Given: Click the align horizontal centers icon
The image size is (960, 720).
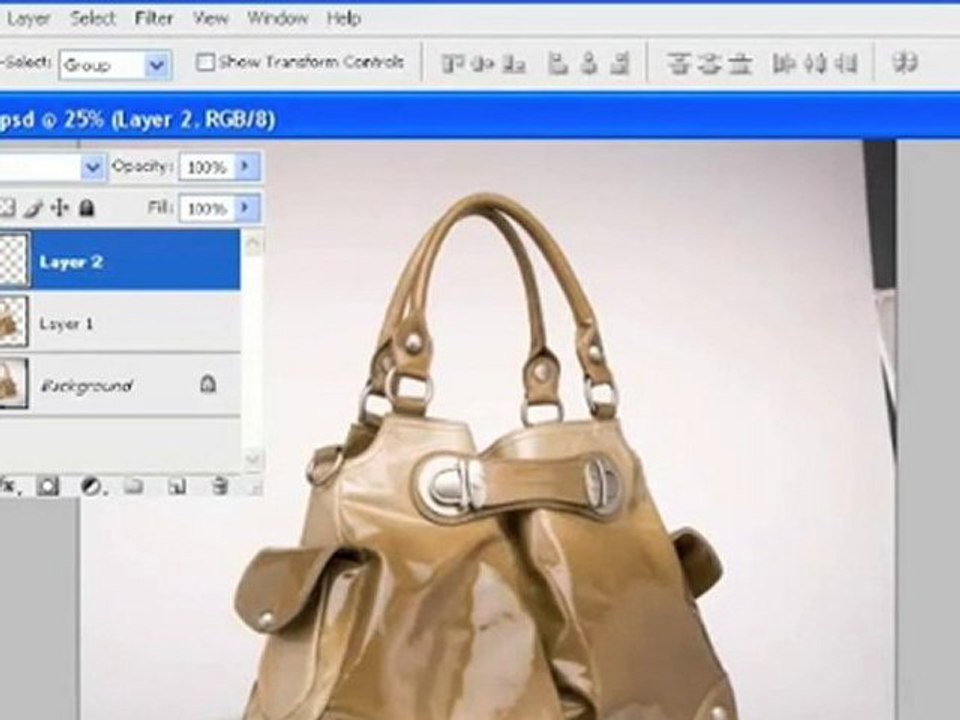Looking at the screenshot, I should point(589,63).
